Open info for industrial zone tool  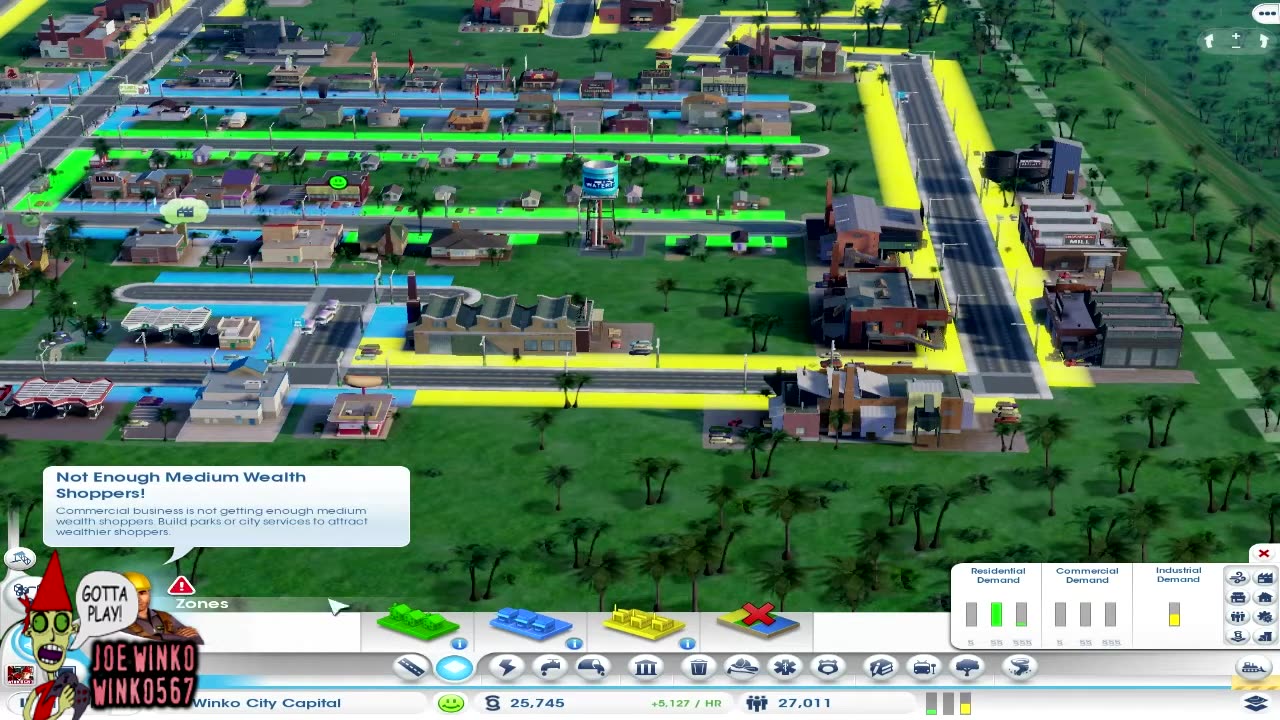pos(687,644)
